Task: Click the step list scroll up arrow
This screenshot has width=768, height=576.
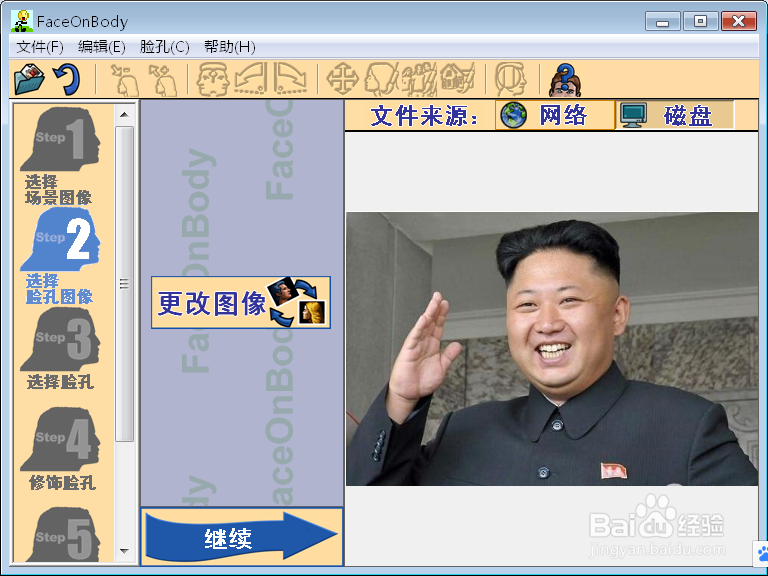Action: (124, 115)
